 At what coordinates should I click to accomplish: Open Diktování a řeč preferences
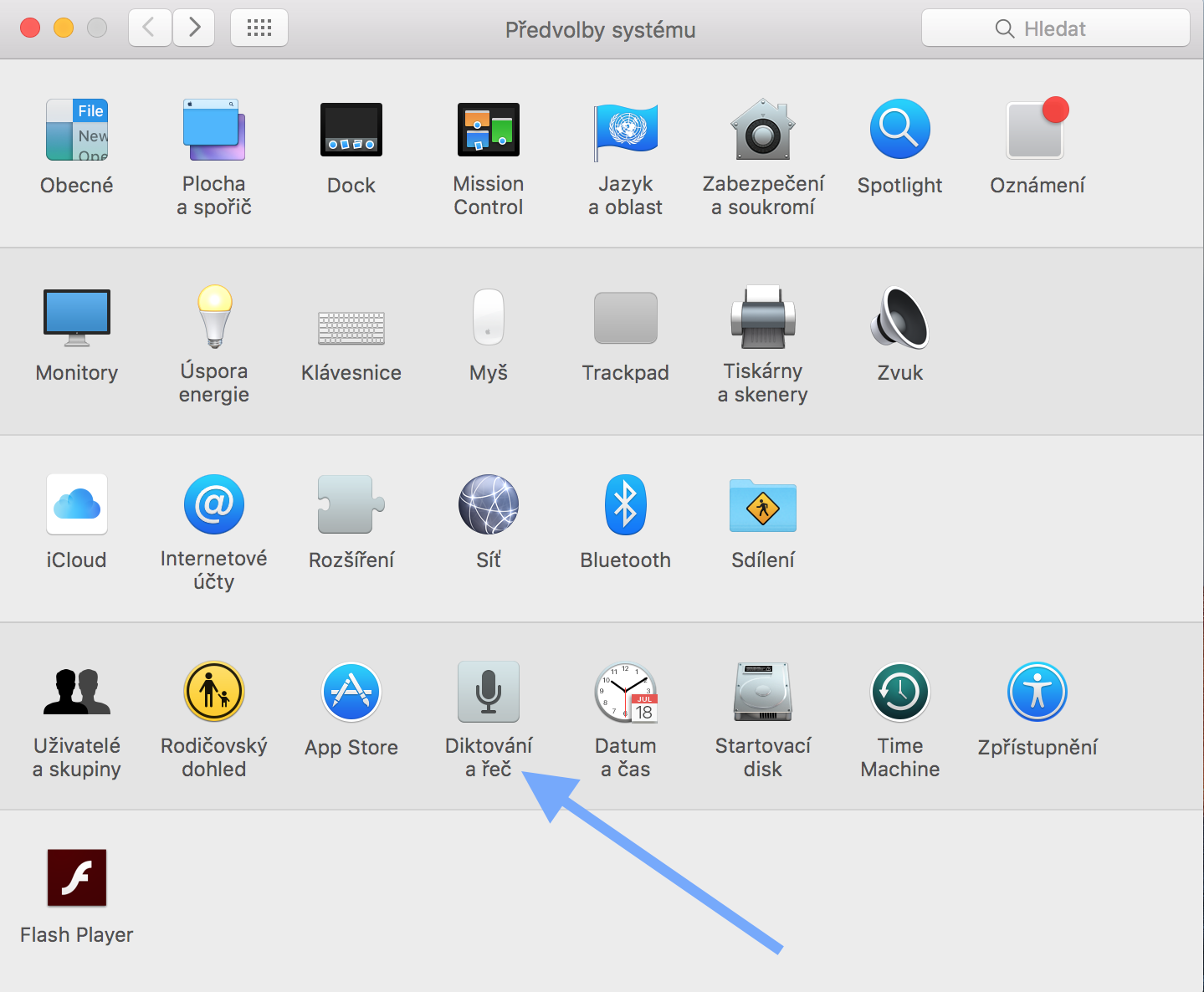point(488,693)
